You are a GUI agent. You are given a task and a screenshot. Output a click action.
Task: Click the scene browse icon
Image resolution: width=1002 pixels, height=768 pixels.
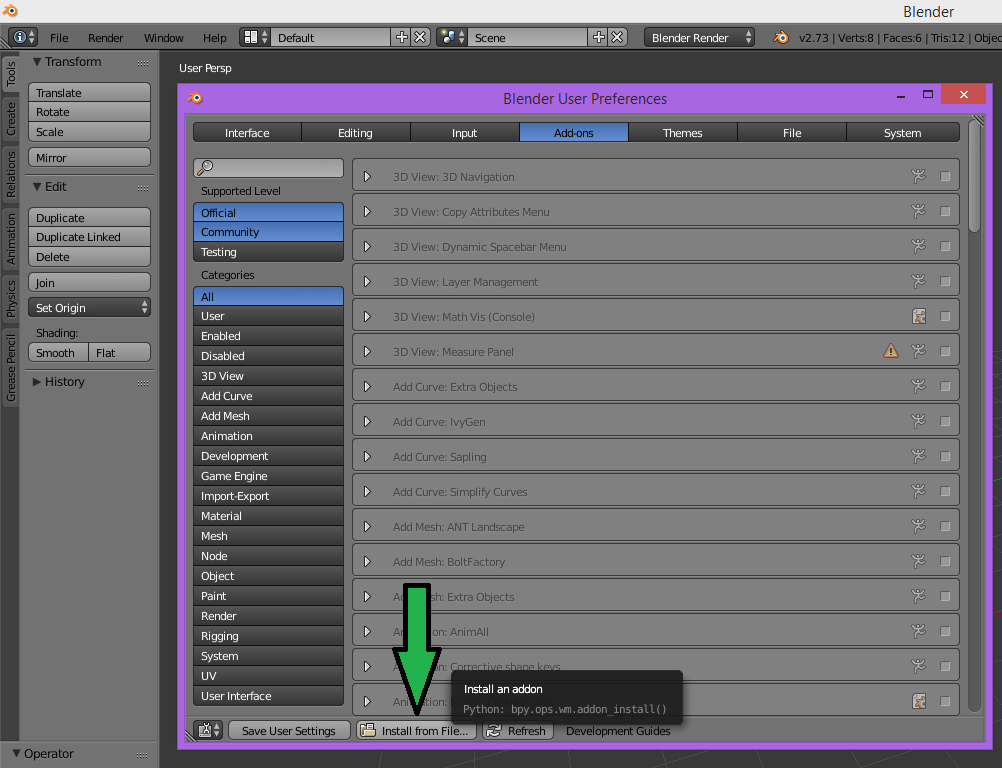(x=452, y=38)
